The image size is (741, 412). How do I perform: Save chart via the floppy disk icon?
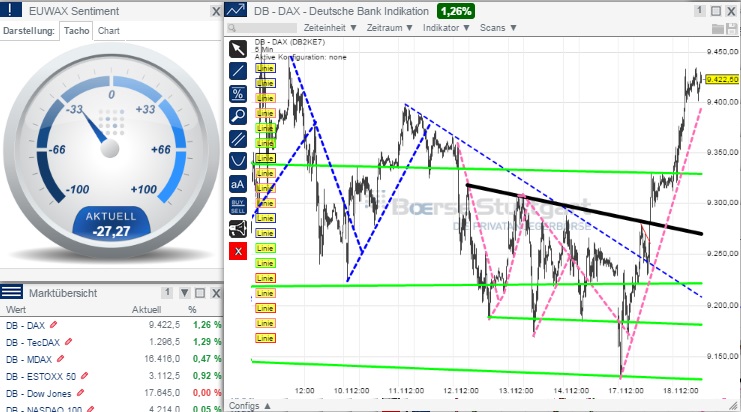(732, 28)
